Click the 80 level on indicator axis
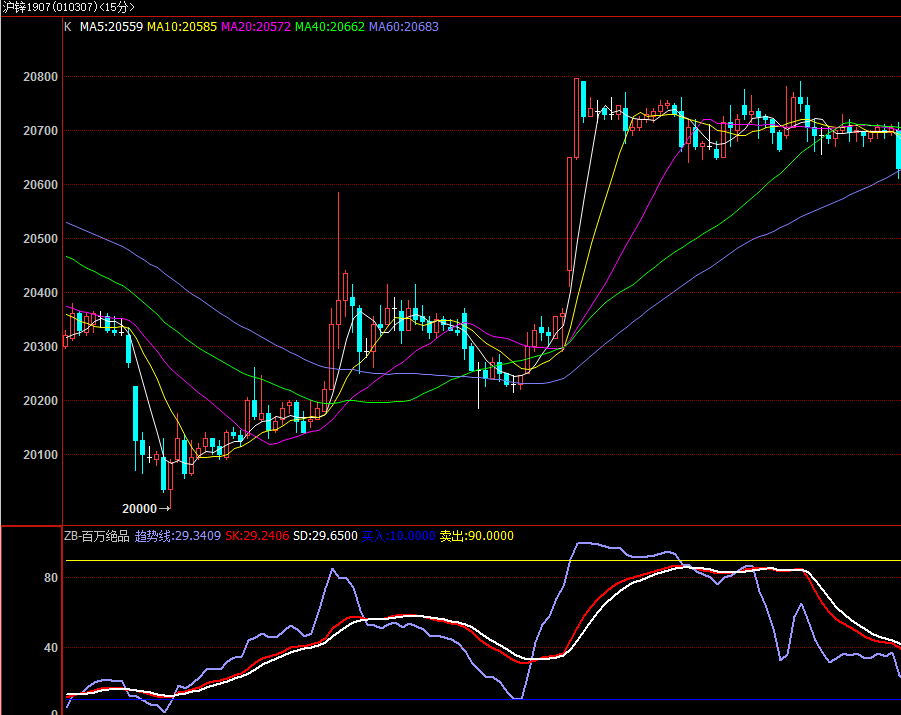Screen dimensions: 901x715 (x=51, y=578)
